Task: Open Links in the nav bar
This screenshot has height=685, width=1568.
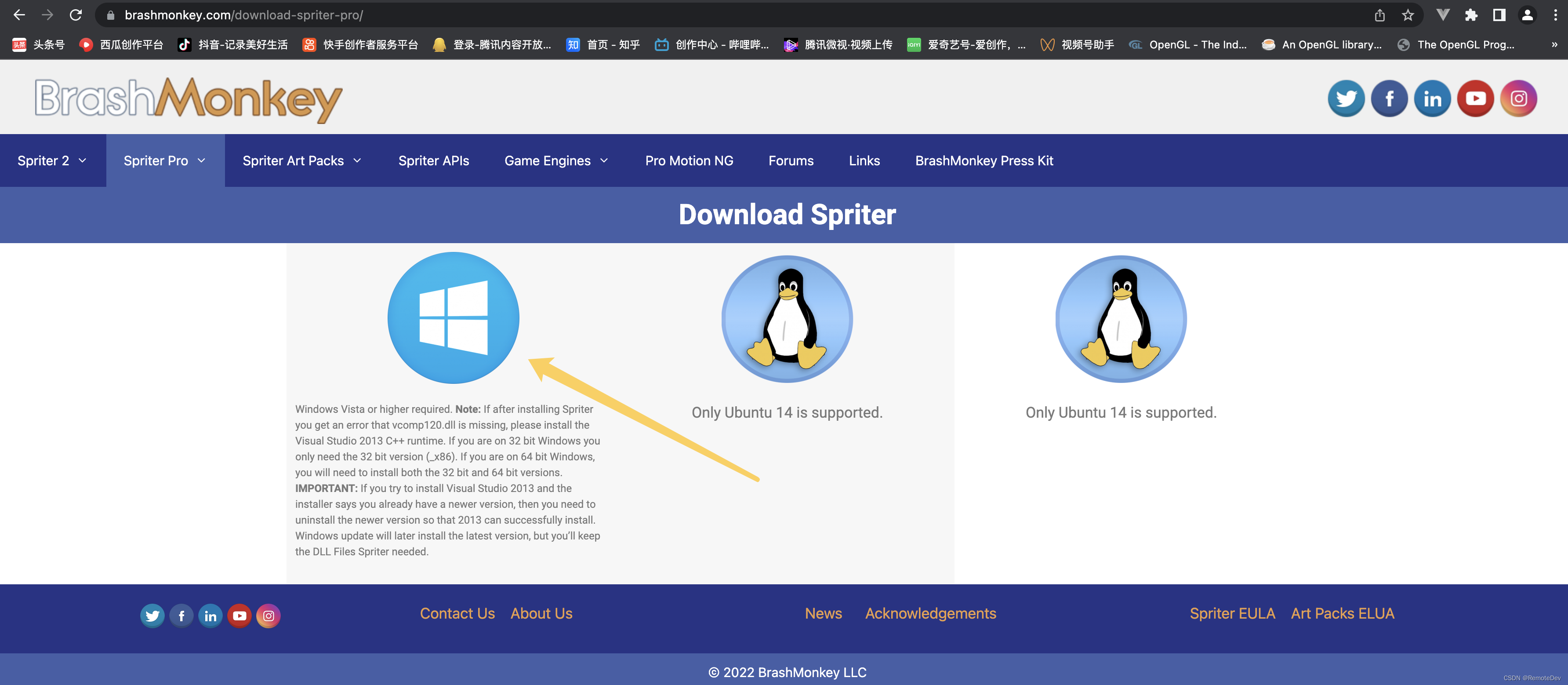Action: point(864,161)
